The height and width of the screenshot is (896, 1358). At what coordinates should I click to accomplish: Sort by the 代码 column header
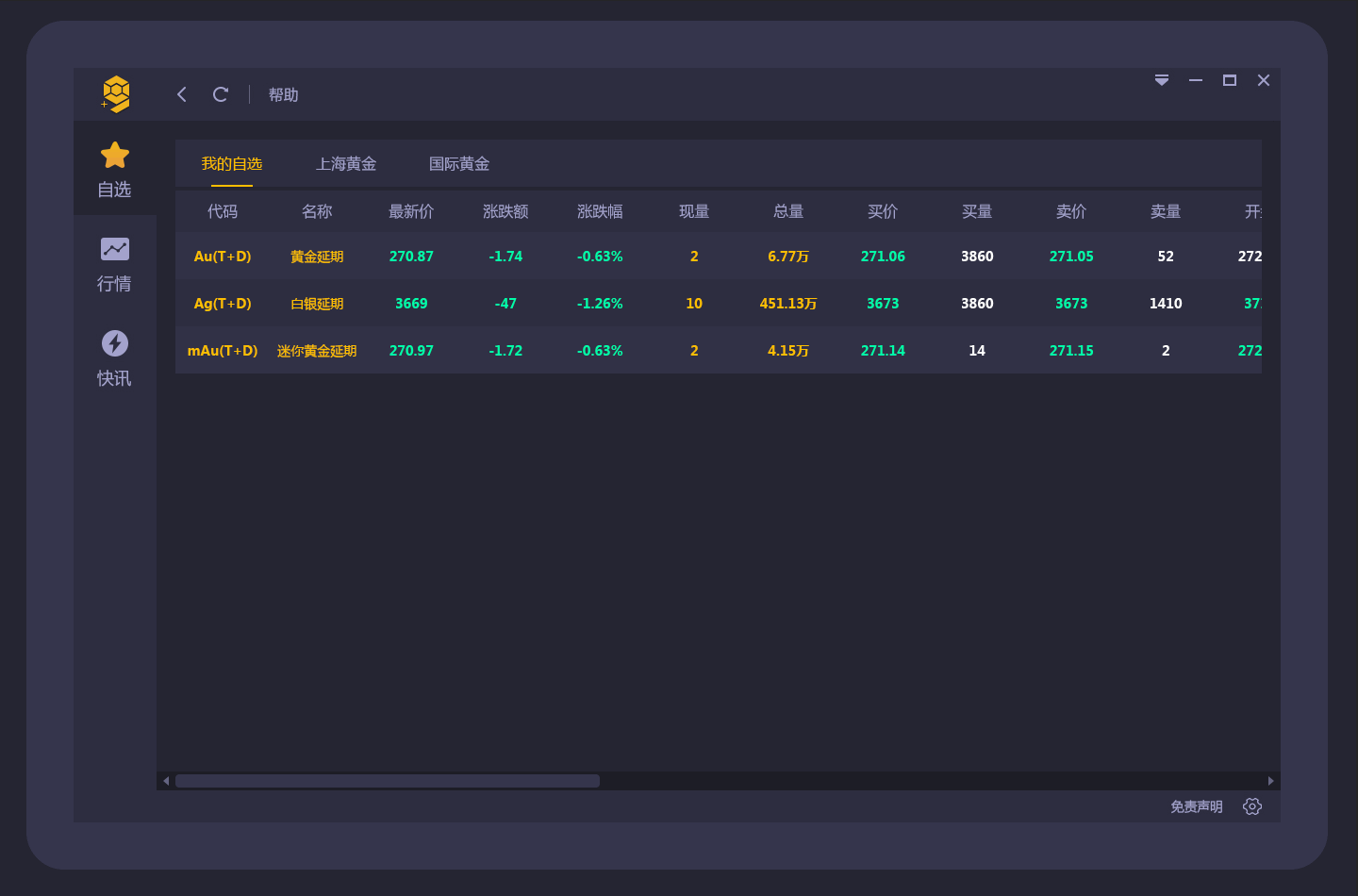tap(223, 211)
